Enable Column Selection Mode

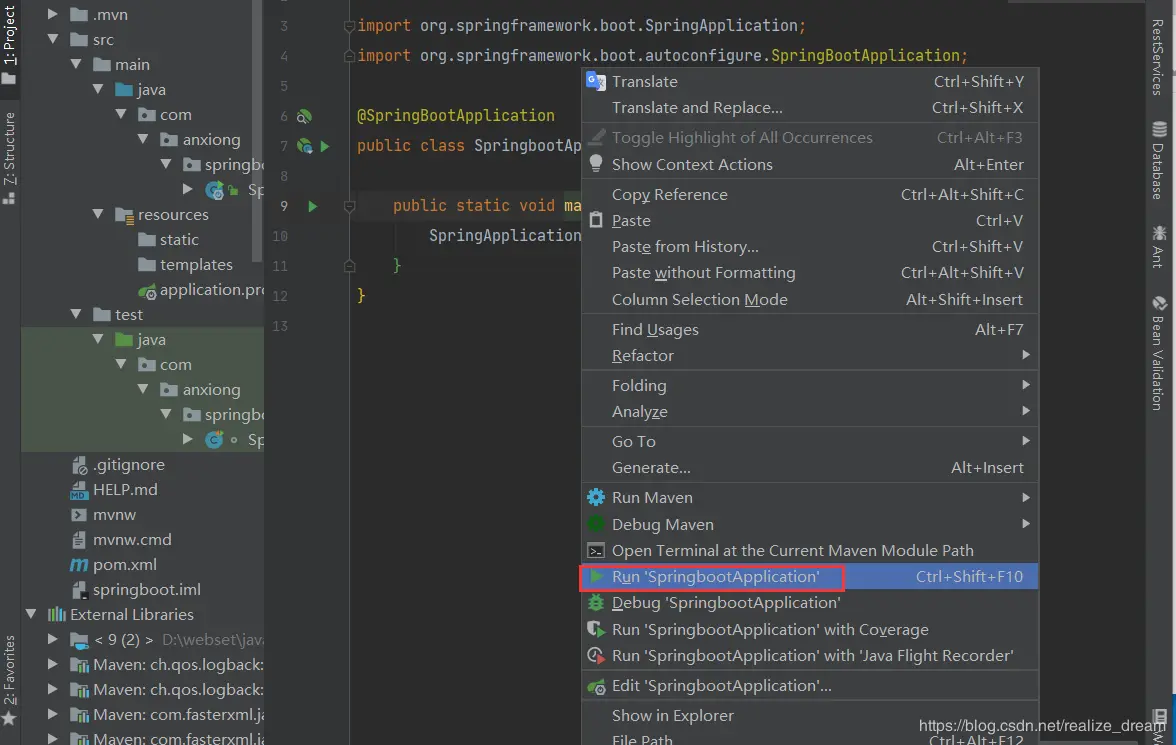810,299
